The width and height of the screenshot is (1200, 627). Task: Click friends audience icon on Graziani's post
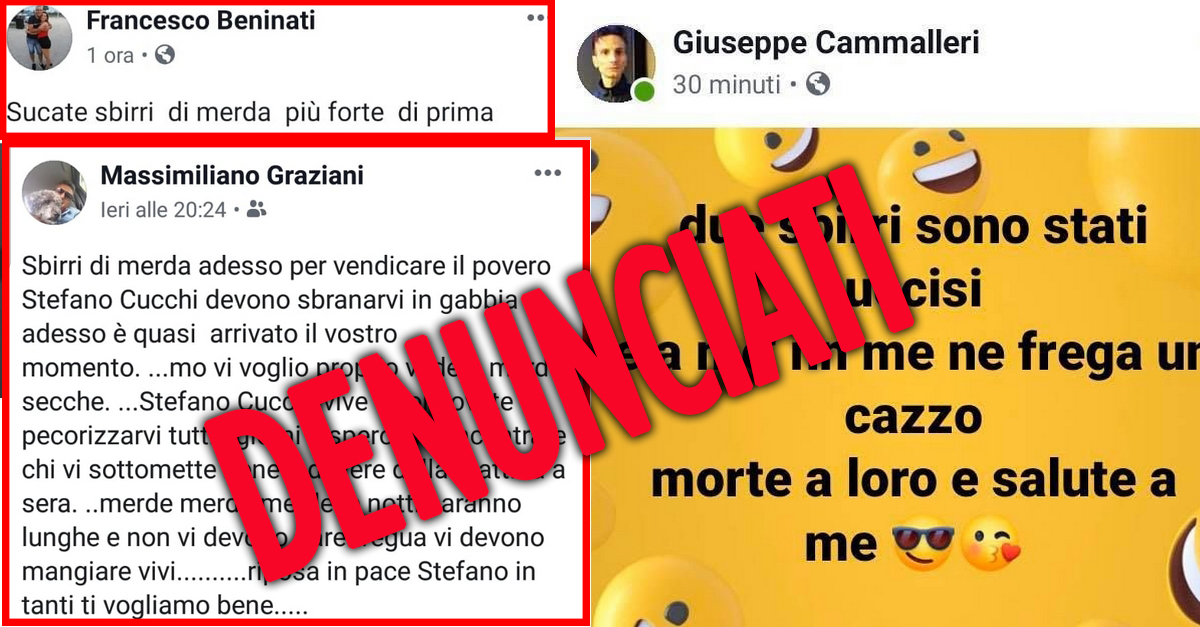click(257, 210)
